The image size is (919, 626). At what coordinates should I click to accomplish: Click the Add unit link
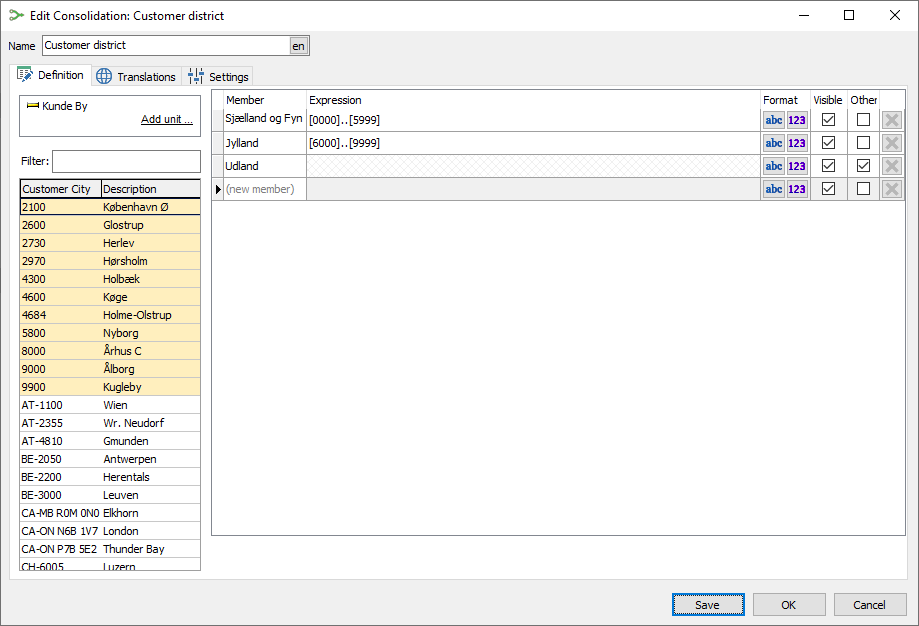click(x=166, y=119)
